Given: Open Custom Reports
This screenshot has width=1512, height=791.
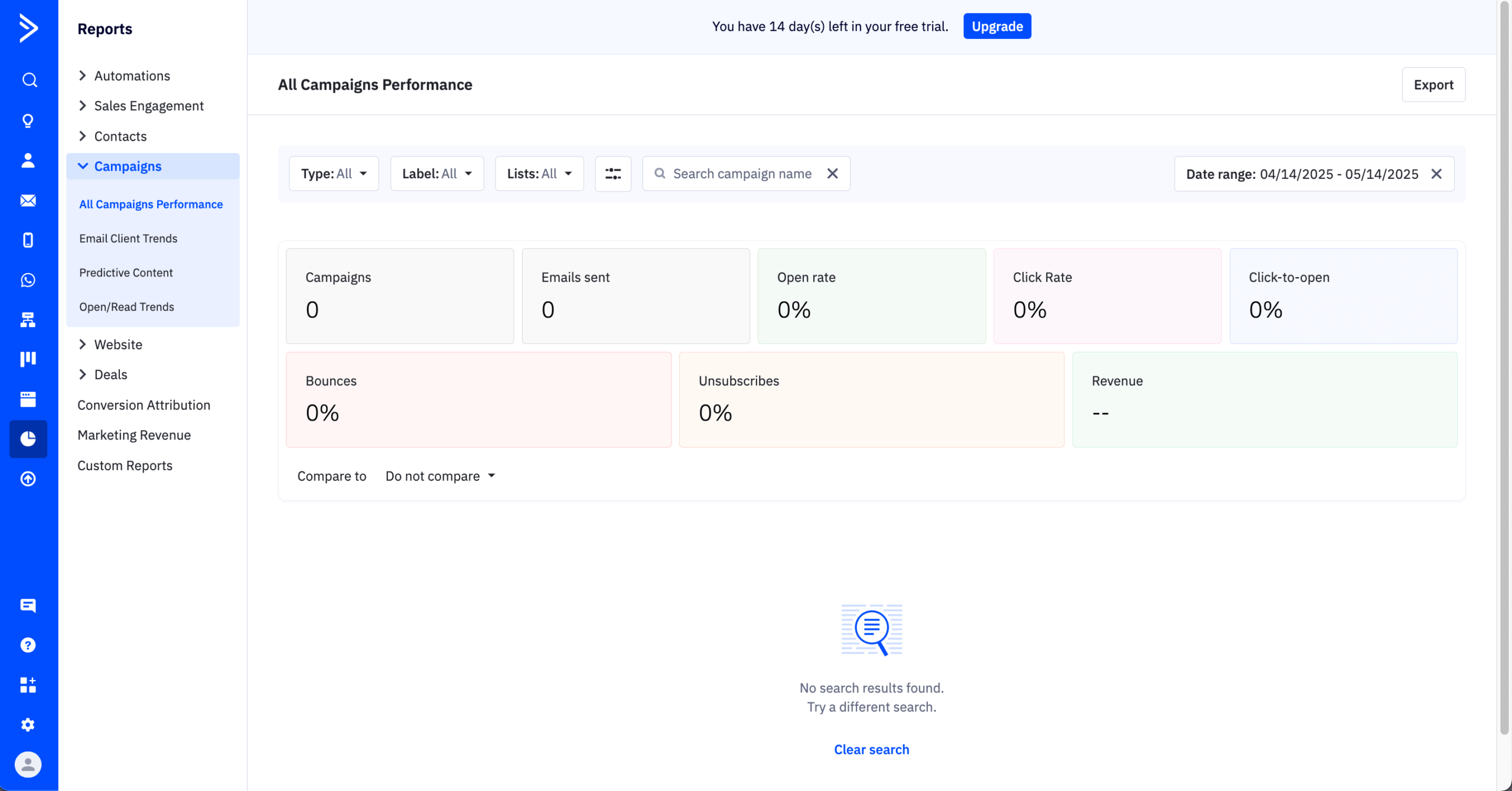Looking at the screenshot, I should coord(125,466).
